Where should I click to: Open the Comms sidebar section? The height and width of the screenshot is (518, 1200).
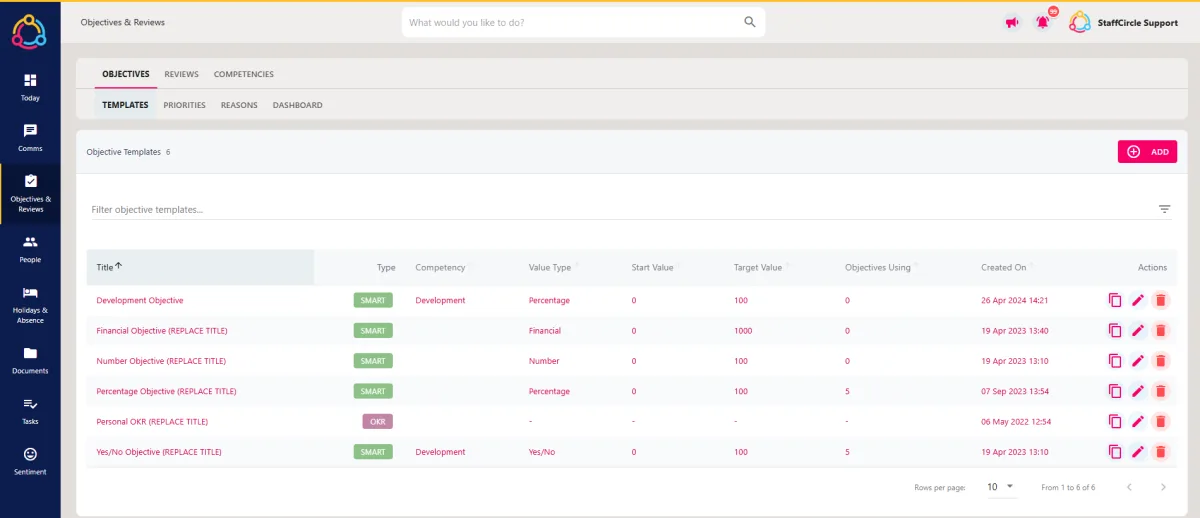click(30, 138)
